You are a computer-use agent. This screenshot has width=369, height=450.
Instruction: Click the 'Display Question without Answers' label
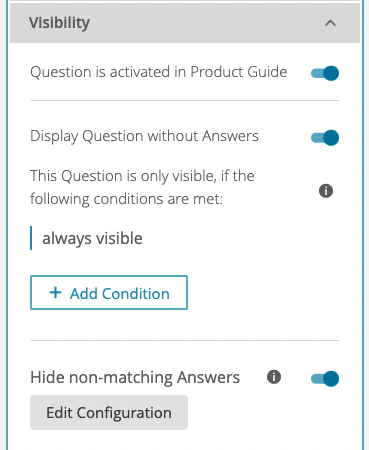(x=144, y=136)
